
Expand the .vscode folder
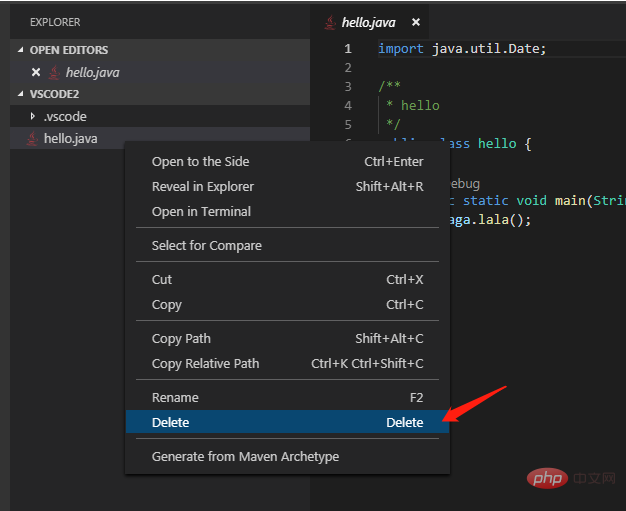[33, 116]
